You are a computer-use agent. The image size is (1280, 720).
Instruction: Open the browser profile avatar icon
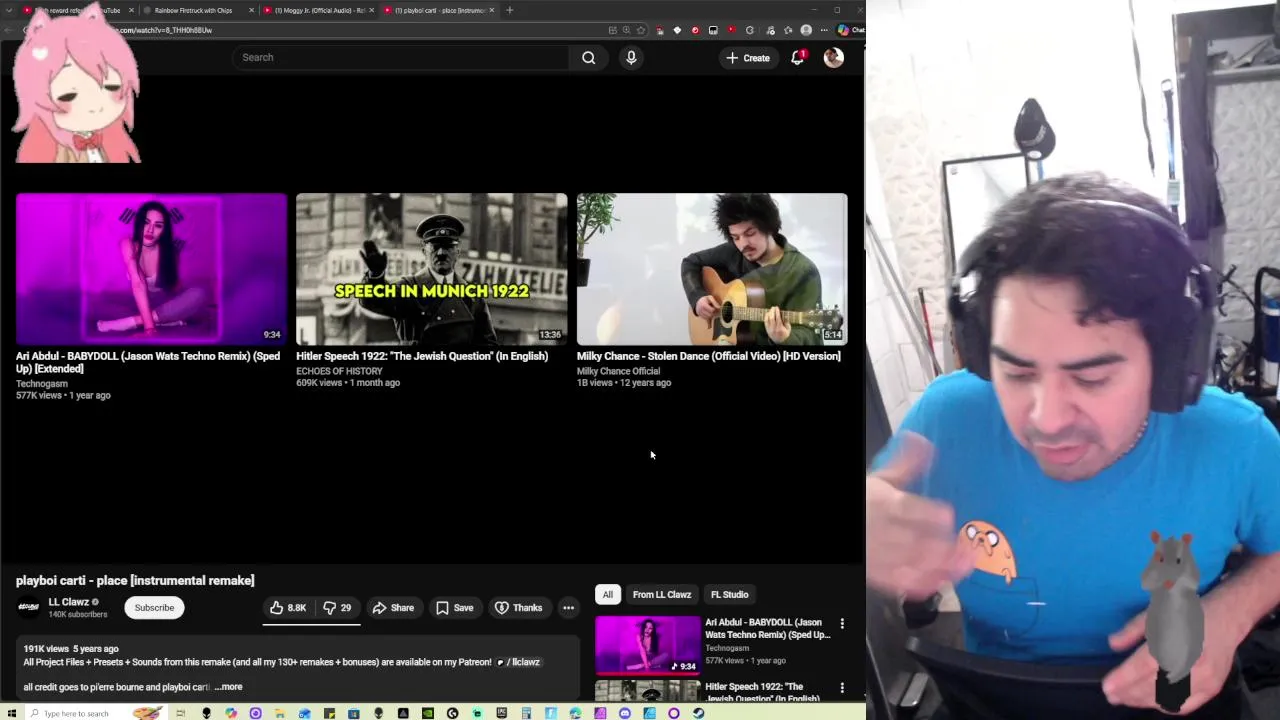[x=806, y=30]
